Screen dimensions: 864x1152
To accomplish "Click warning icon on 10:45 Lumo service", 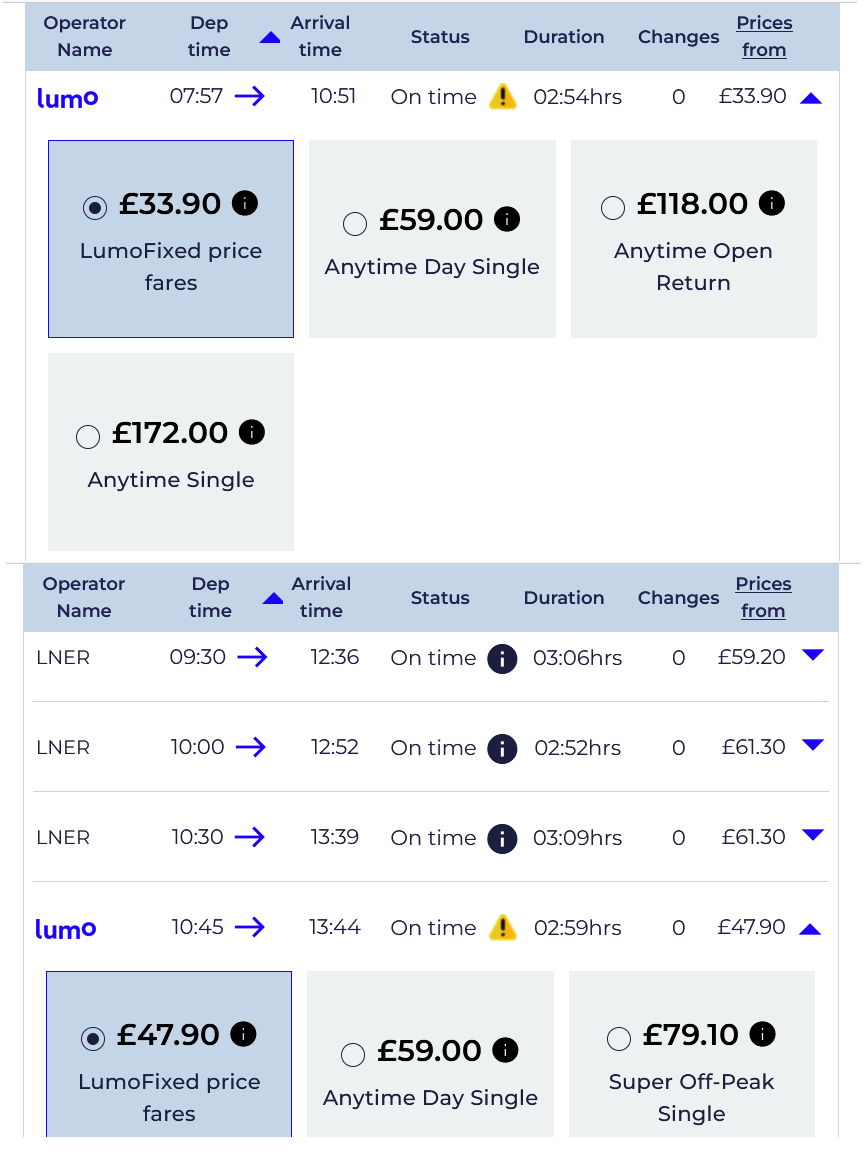I will click(503, 927).
